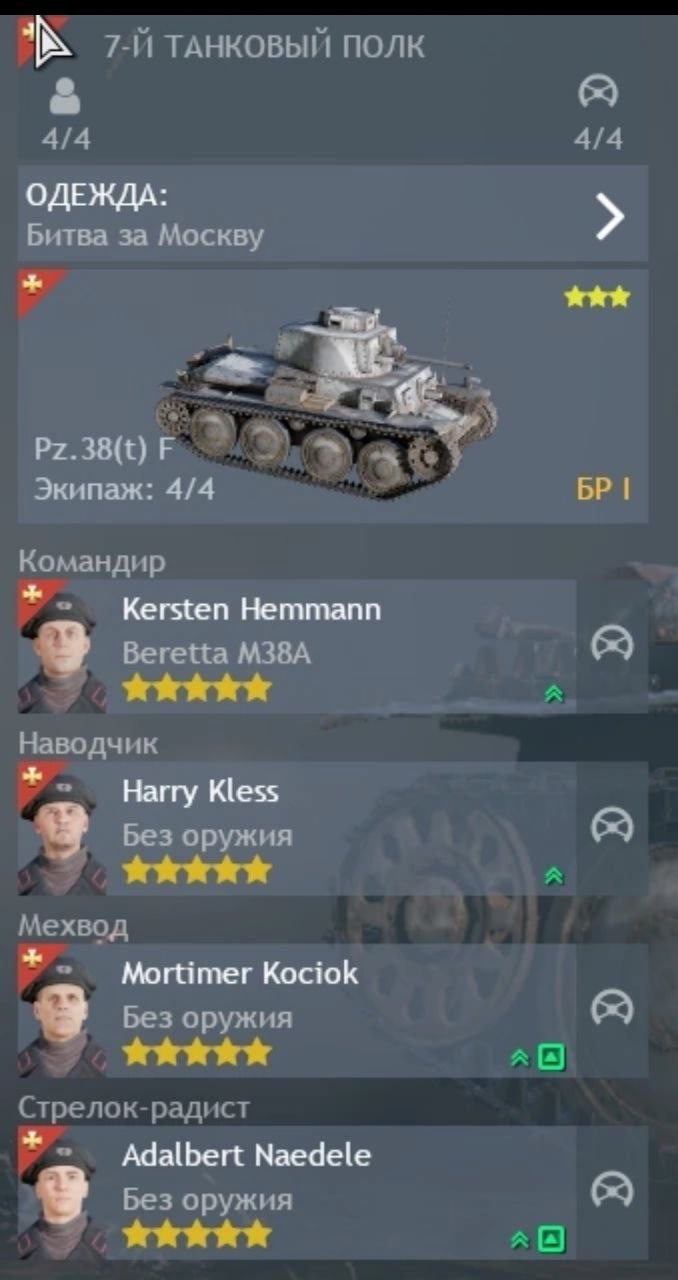
Task: Click the squad member count icon 4/4
Action: pos(65,99)
